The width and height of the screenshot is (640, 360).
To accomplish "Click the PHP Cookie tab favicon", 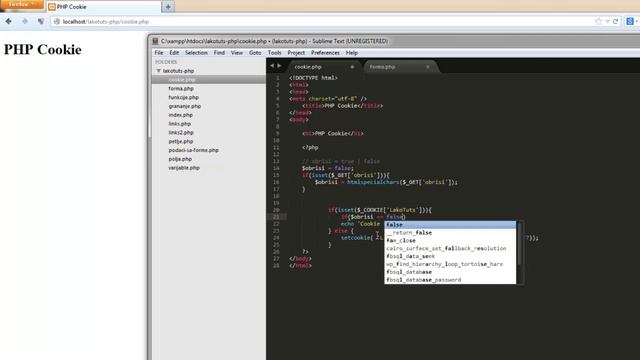I will coord(52,7).
